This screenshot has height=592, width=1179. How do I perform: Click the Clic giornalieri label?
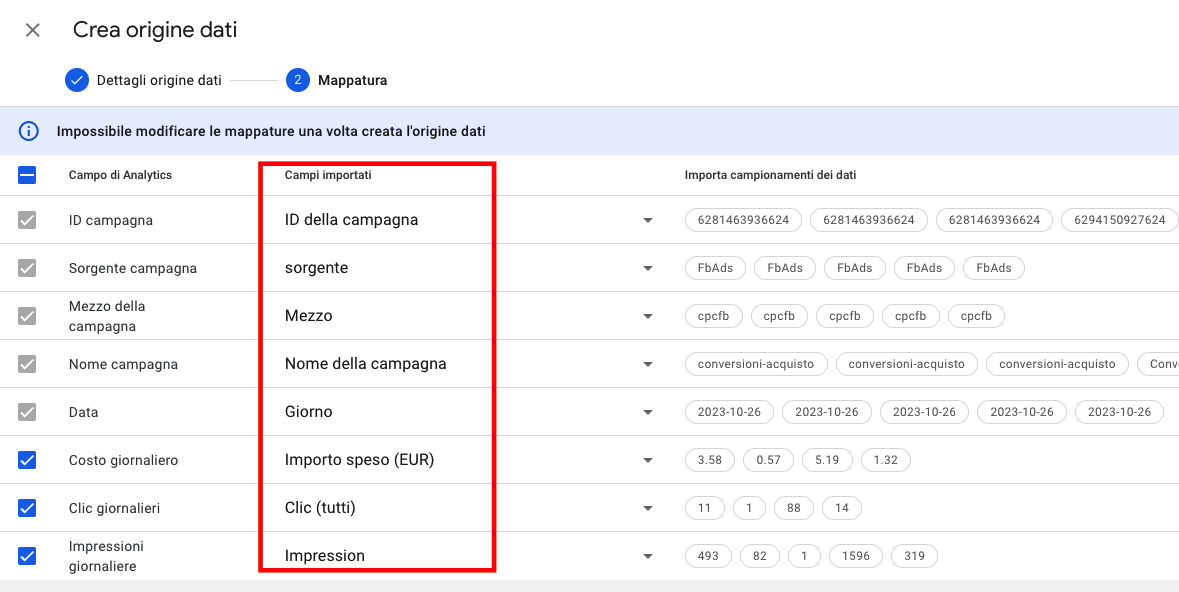tap(114, 509)
